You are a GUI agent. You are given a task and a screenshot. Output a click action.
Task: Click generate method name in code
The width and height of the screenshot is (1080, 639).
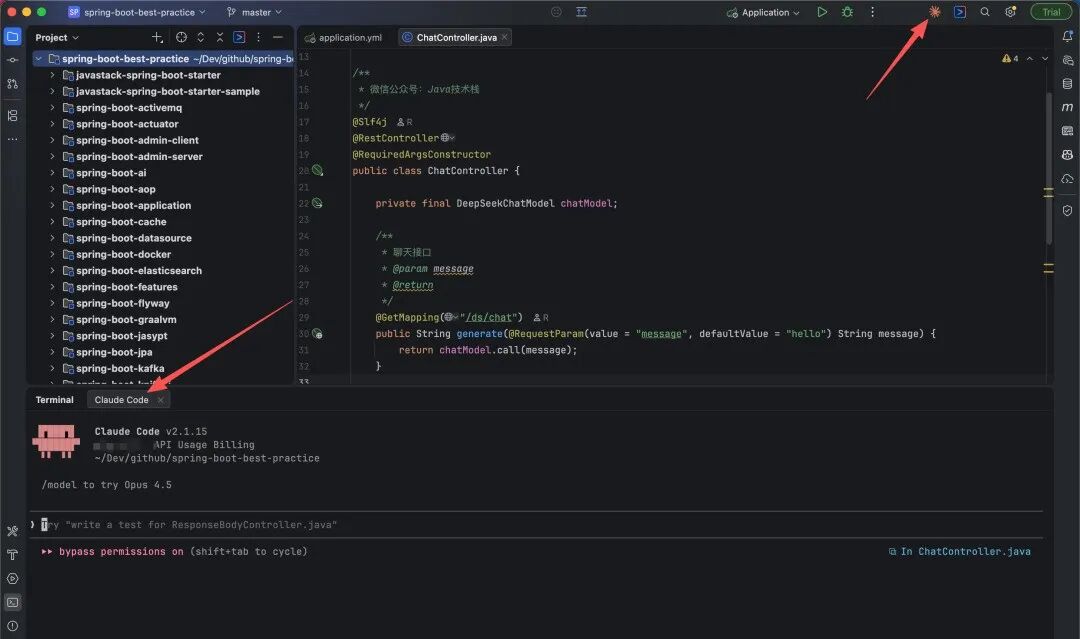(479, 333)
